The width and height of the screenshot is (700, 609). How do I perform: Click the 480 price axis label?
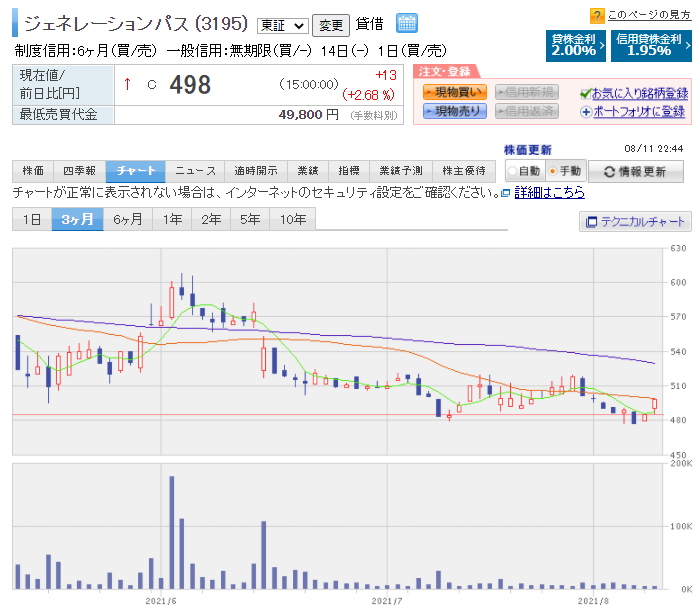tap(678, 420)
